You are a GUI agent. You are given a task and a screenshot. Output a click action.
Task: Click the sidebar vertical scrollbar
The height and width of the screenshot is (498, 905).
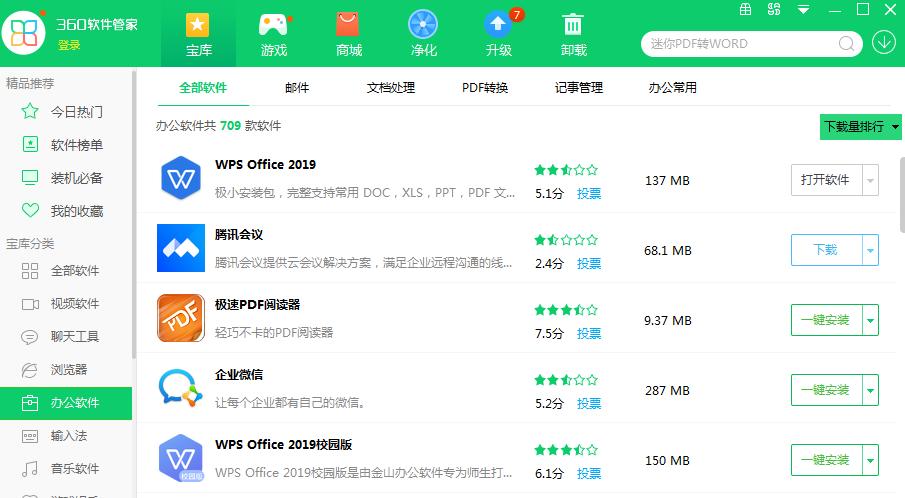click(x=134, y=215)
